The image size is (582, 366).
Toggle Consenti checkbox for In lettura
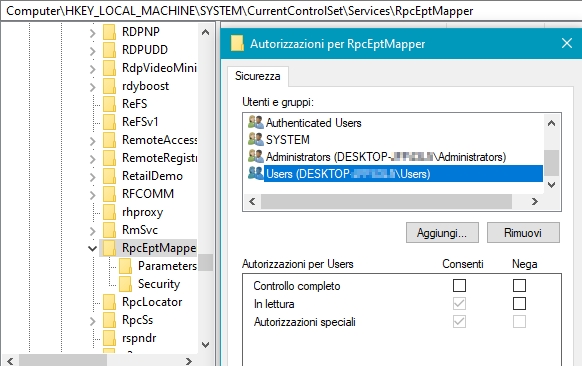(x=460, y=304)
